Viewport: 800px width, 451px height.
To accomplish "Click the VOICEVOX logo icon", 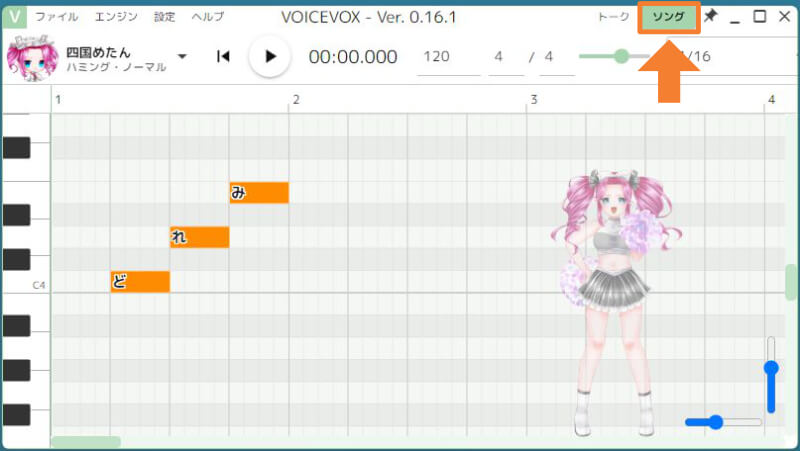I will click(x=14, y=17).
